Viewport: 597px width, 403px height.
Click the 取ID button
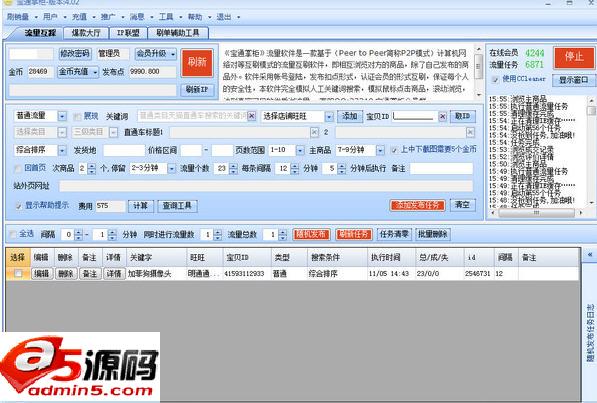tap(463, 116)
